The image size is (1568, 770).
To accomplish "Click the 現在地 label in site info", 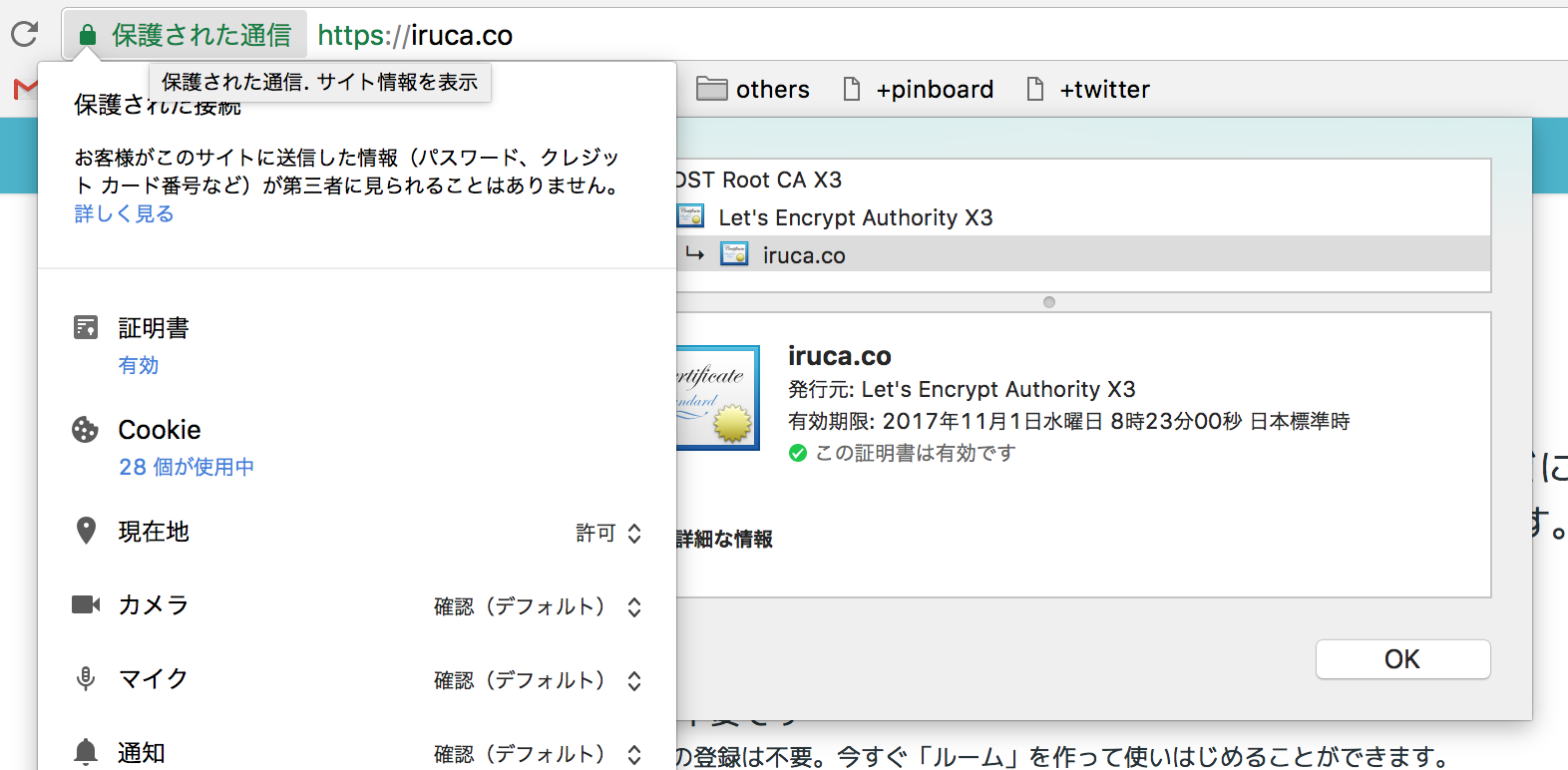I will coord(154,532).
